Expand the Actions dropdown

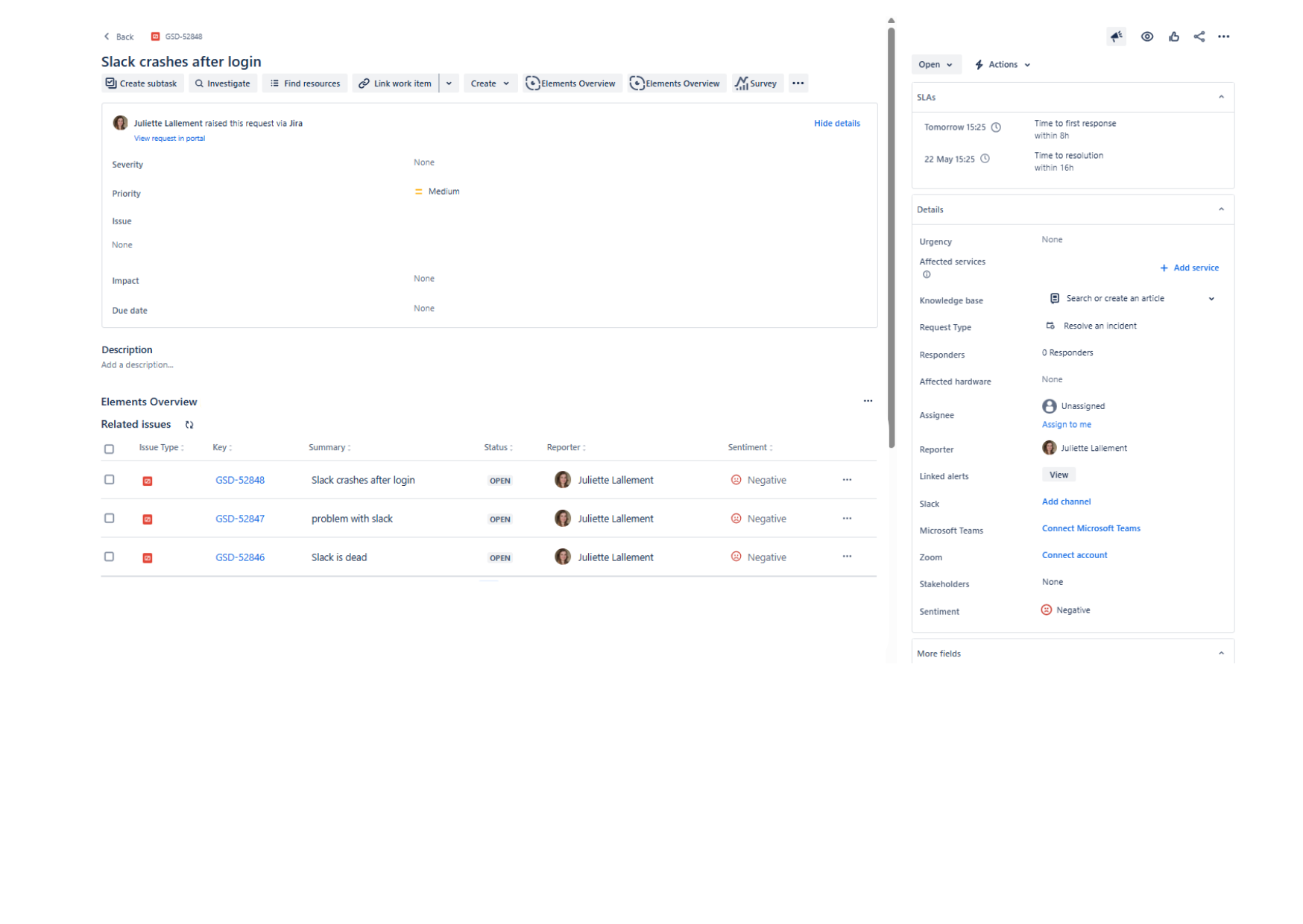[x=1003, y=65]
